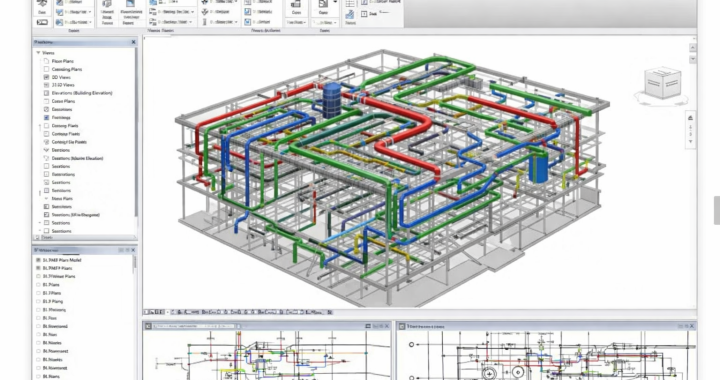Click the ViewCube in the 3D view
720x380 pixels.
[663, 83]
